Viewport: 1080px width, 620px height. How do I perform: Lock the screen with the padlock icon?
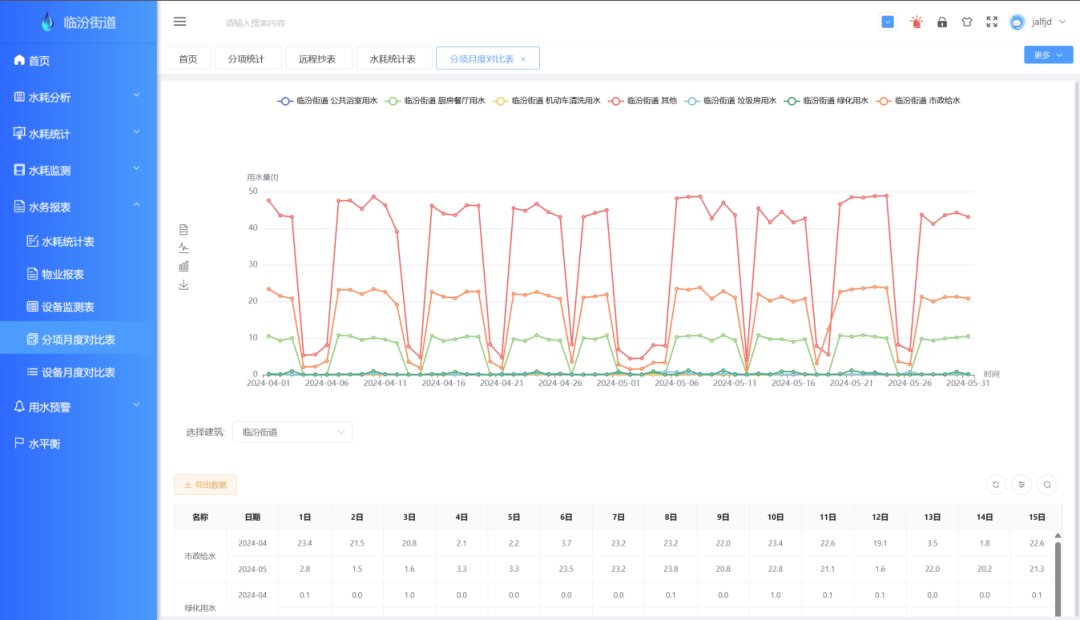pos(942,22)
